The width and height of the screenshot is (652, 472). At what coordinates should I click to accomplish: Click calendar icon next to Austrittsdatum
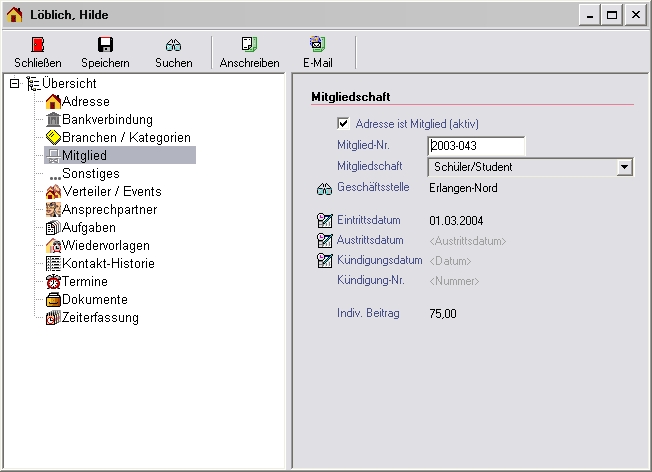[324, 241]
